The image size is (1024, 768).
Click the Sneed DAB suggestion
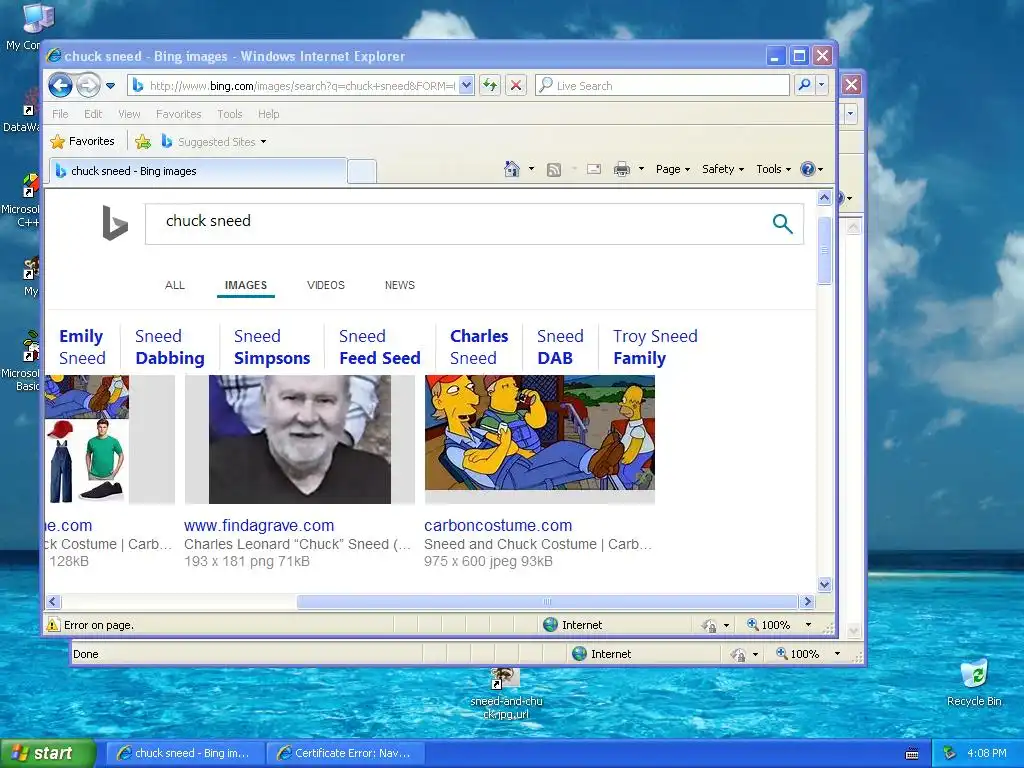click(560, 347)
